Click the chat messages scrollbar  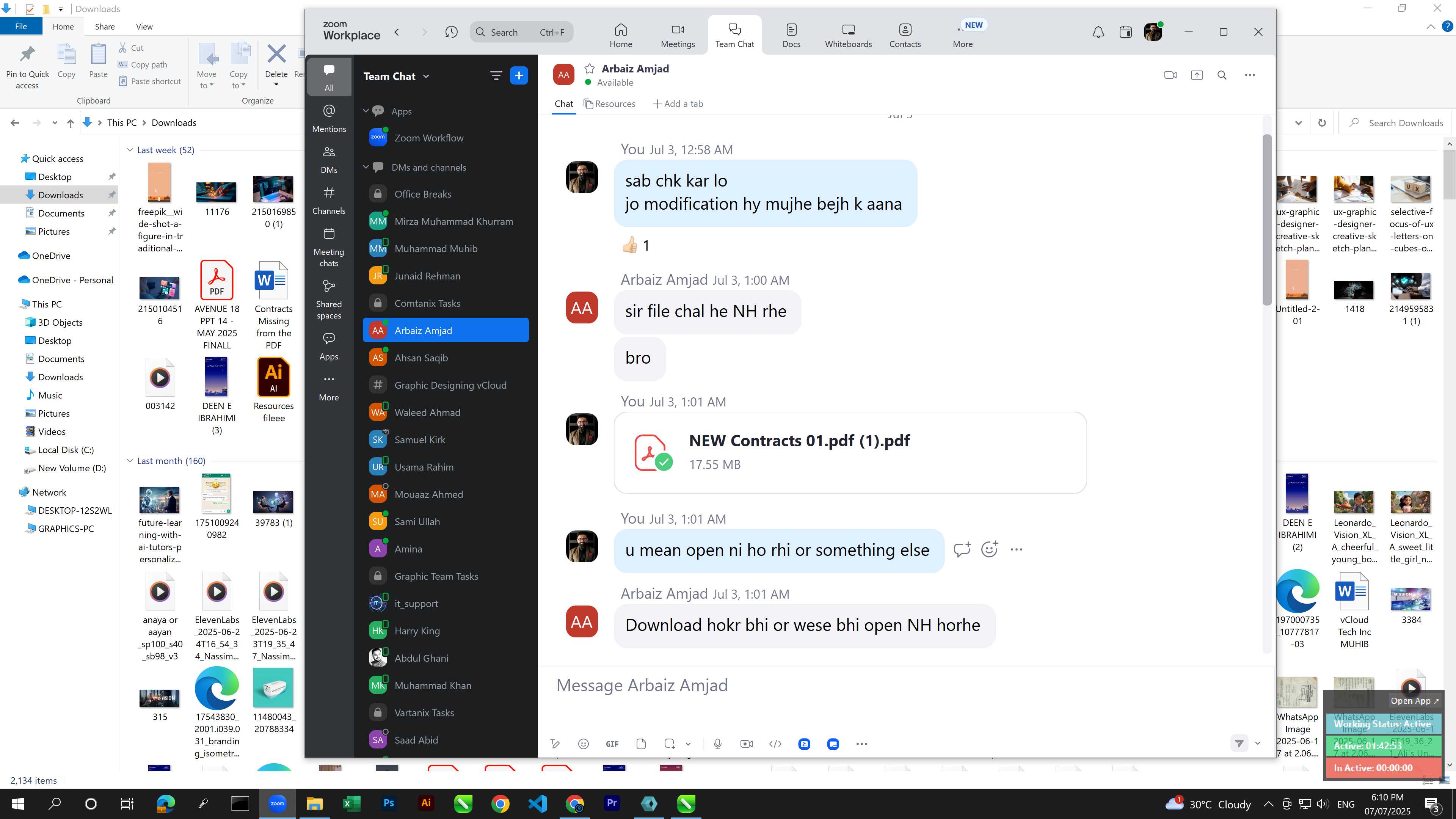[x=1267, y=220]
